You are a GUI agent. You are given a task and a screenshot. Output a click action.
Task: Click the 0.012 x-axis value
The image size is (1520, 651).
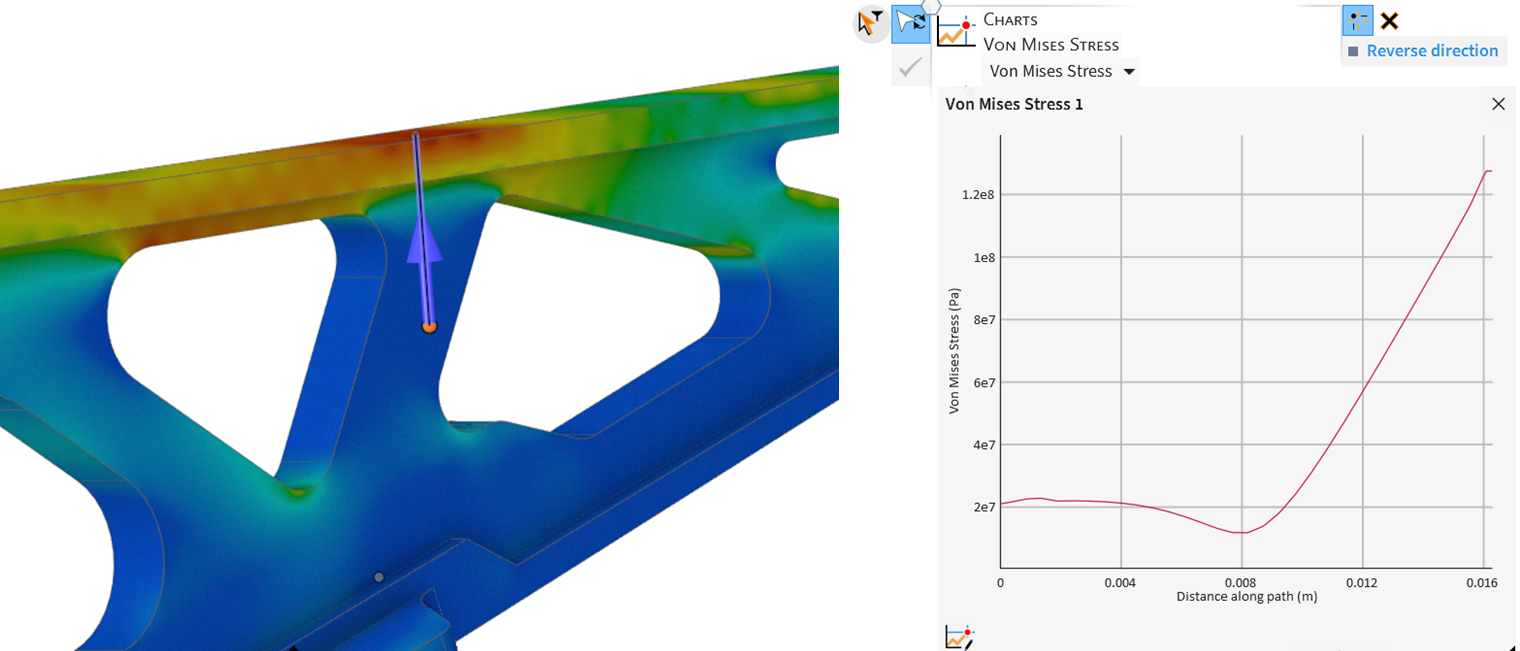pyautogui.click(x=1362, y=582)
